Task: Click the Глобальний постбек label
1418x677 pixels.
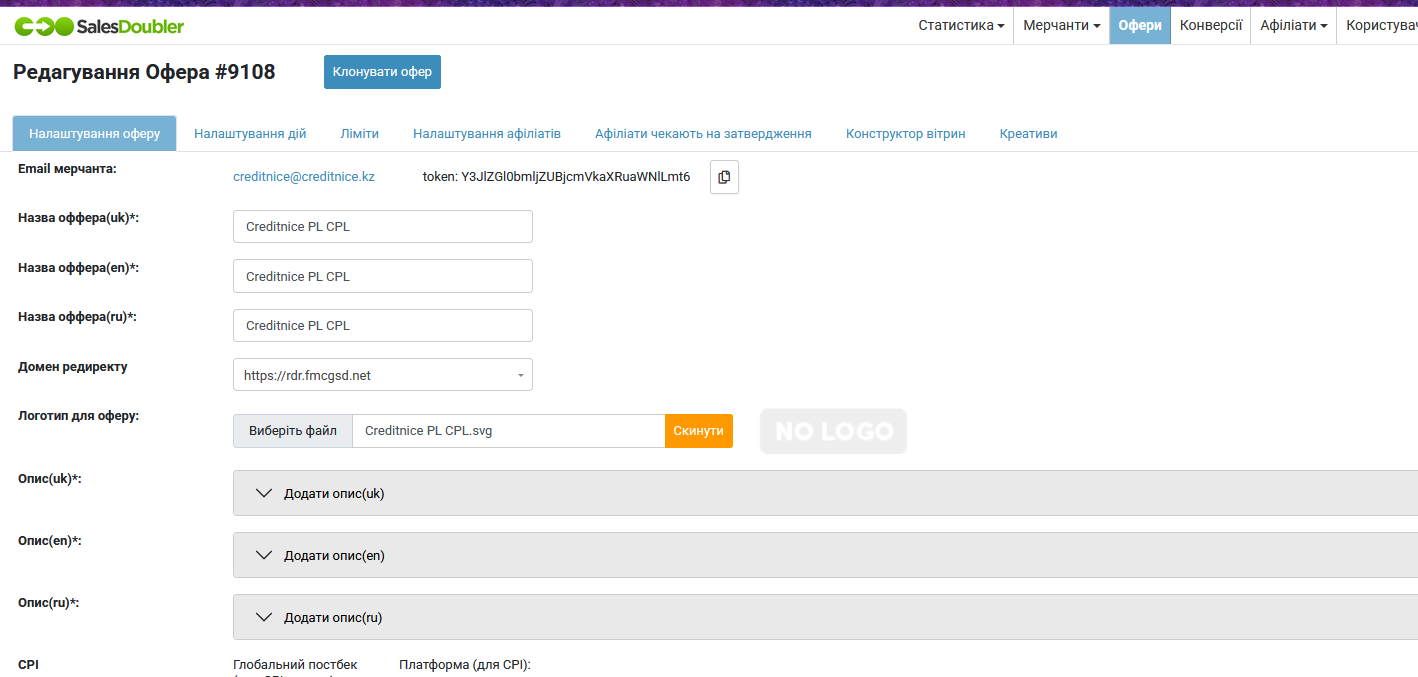Action: point(295,665)
